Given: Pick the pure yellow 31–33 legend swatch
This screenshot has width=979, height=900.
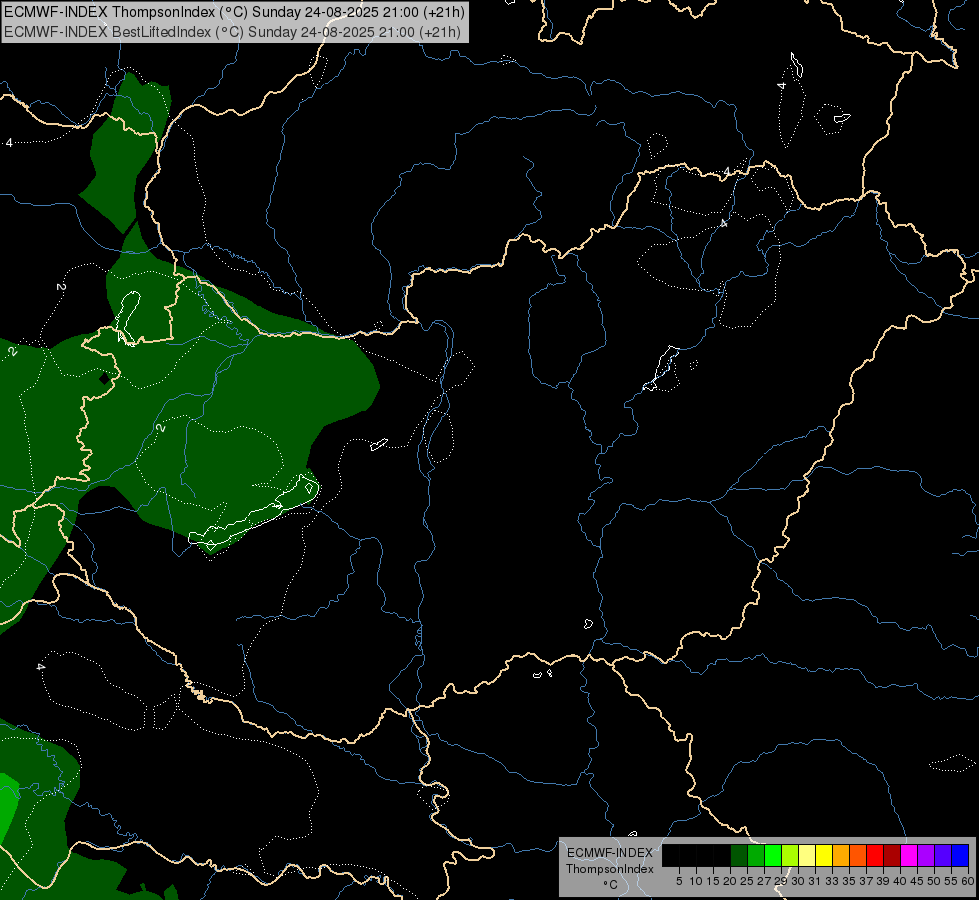Looking at the screenshot, I should click(x=824, y=856).
